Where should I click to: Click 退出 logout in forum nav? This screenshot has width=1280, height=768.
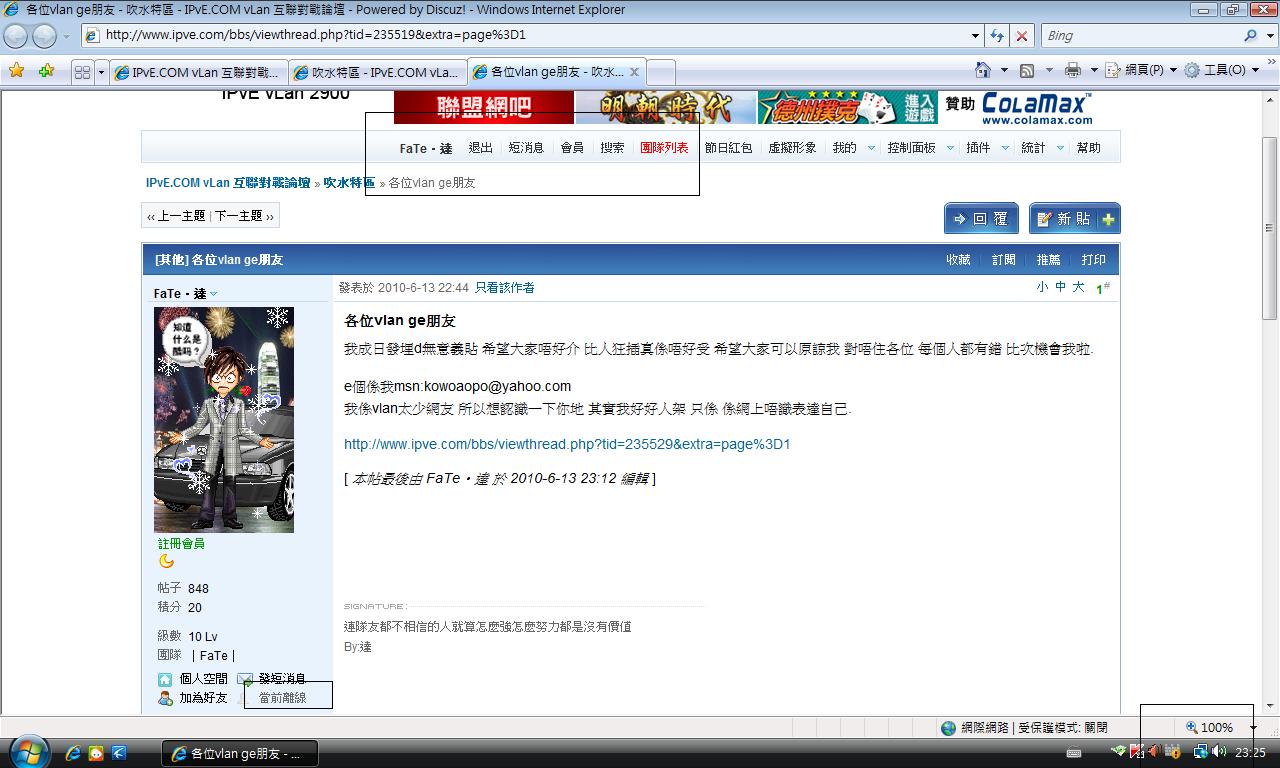click(480, 148)
